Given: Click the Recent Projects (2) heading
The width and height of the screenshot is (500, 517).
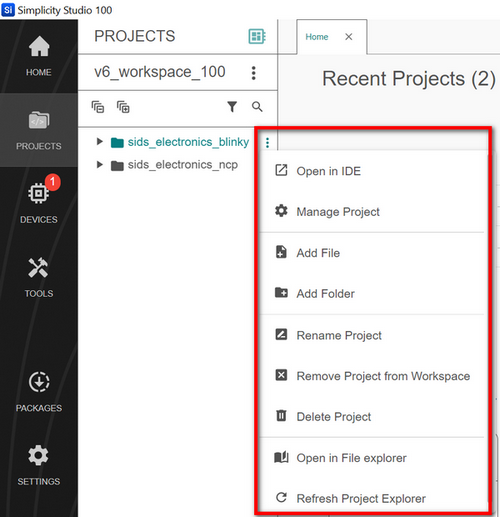Looking at the screenshot, I should pyautogui.click(x=409, y=79).
